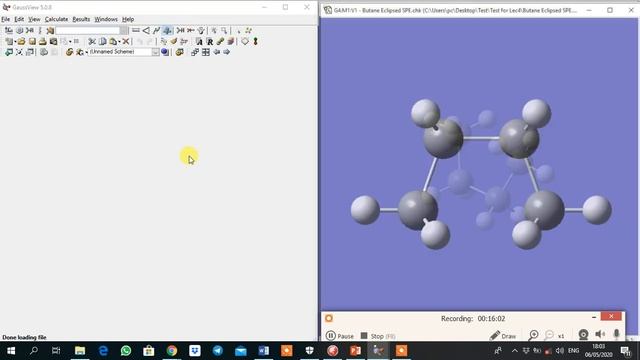The height and width of the screenshot is (360, 640).
Task: Open the Unnamed Scheme dropdown arrow
Action: (156, 52)
